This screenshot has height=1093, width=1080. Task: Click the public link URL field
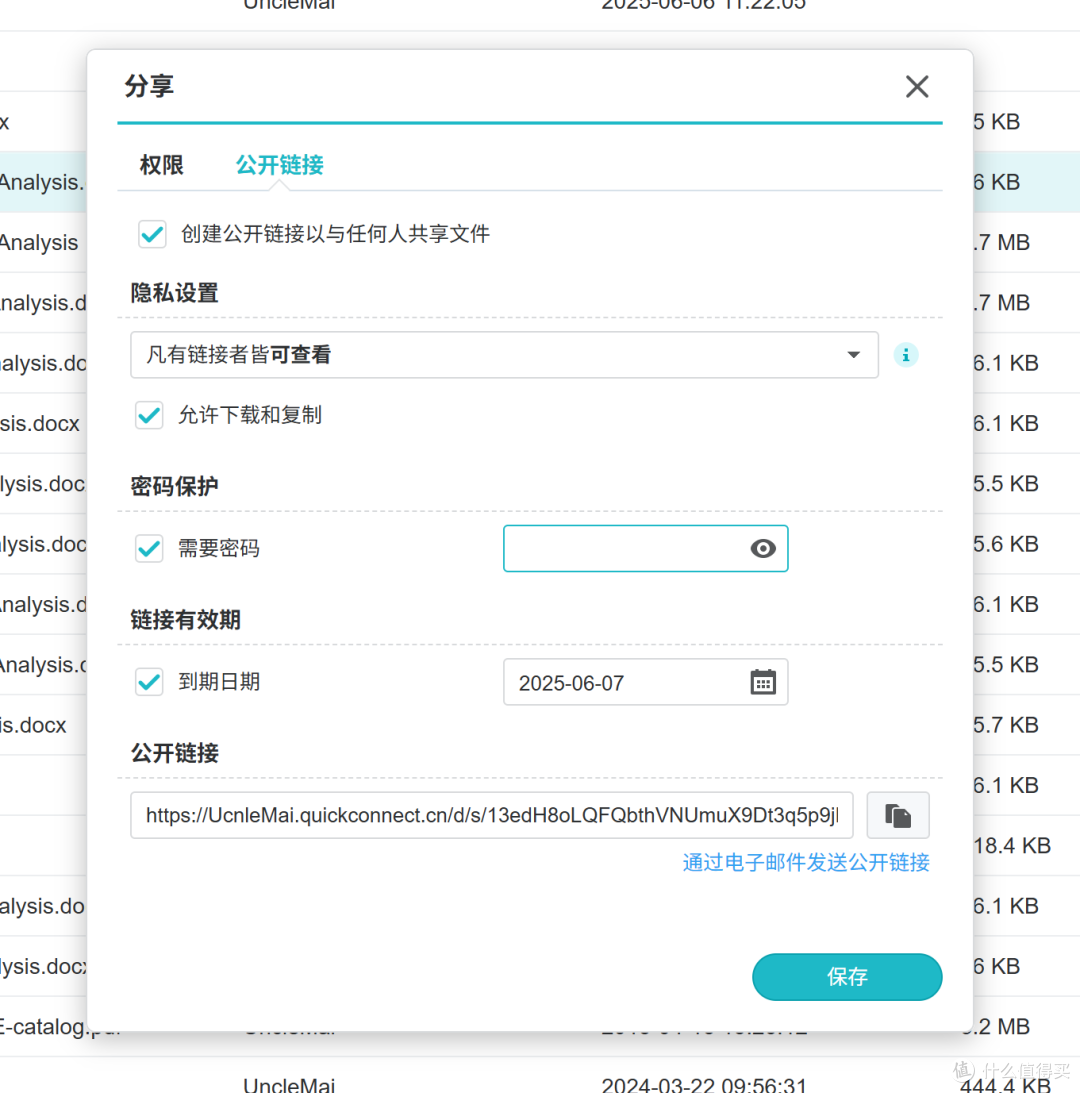492,816
